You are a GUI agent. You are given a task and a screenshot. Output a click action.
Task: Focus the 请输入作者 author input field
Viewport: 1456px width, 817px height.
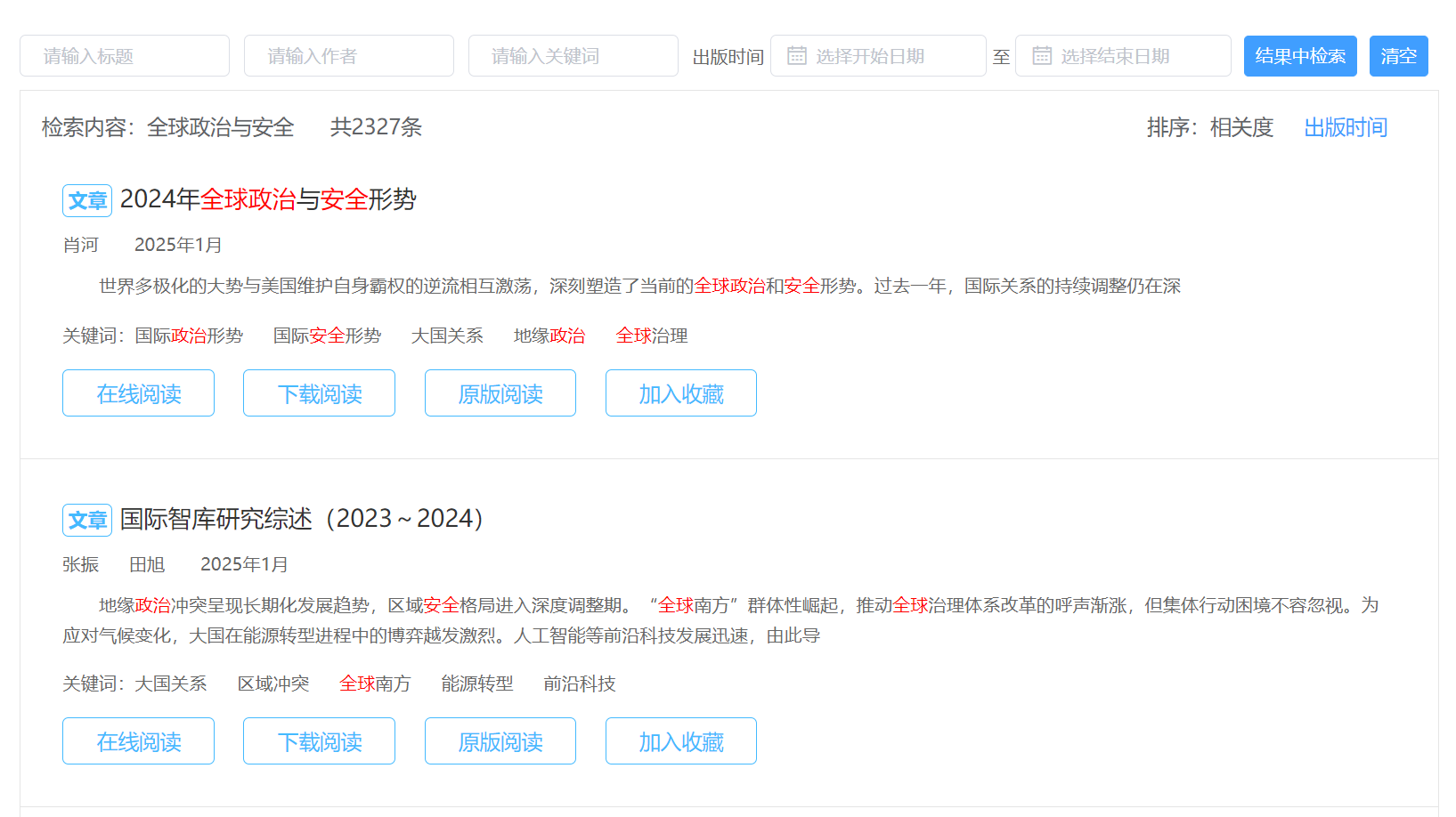tap(349, 56)
